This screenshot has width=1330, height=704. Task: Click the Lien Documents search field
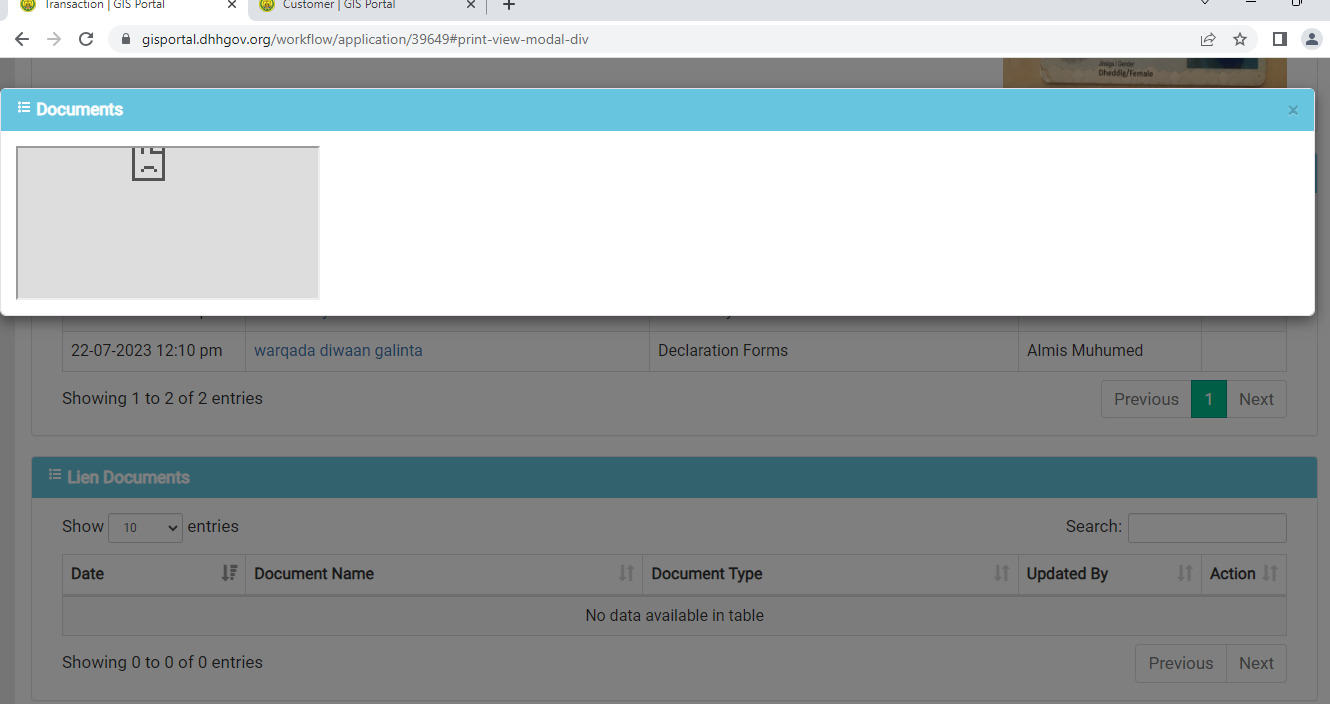pyautogui.click(x=1207, y=527)
